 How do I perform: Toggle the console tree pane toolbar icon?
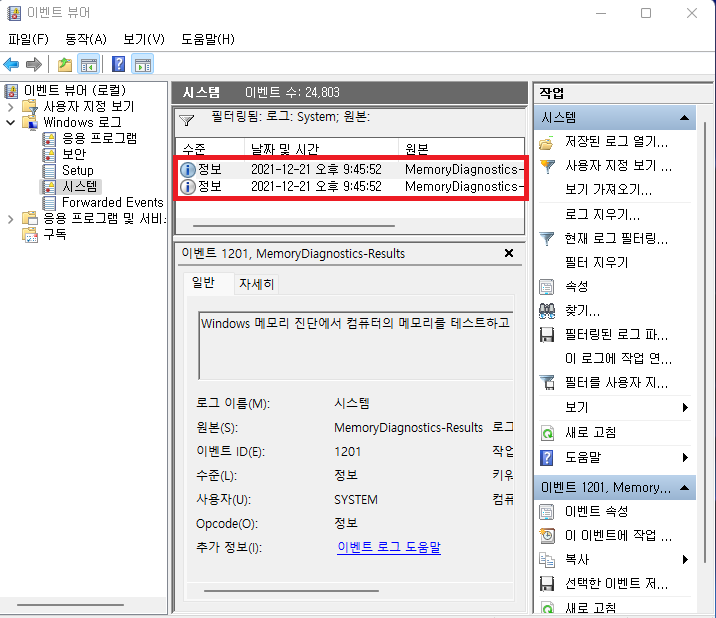click(x=89, y=64)
